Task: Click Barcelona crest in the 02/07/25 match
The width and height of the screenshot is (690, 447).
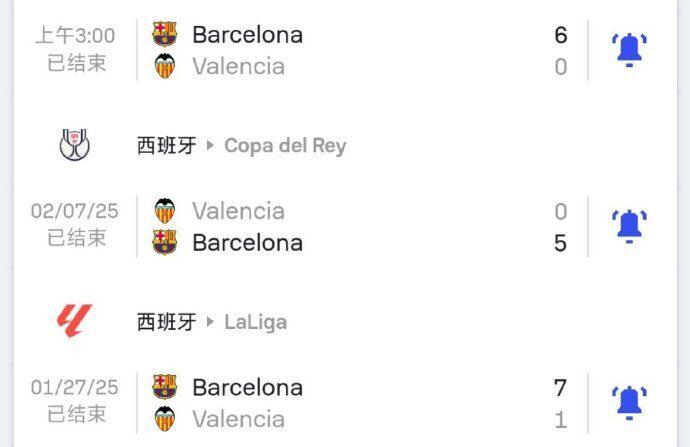Action: point(165,242)
